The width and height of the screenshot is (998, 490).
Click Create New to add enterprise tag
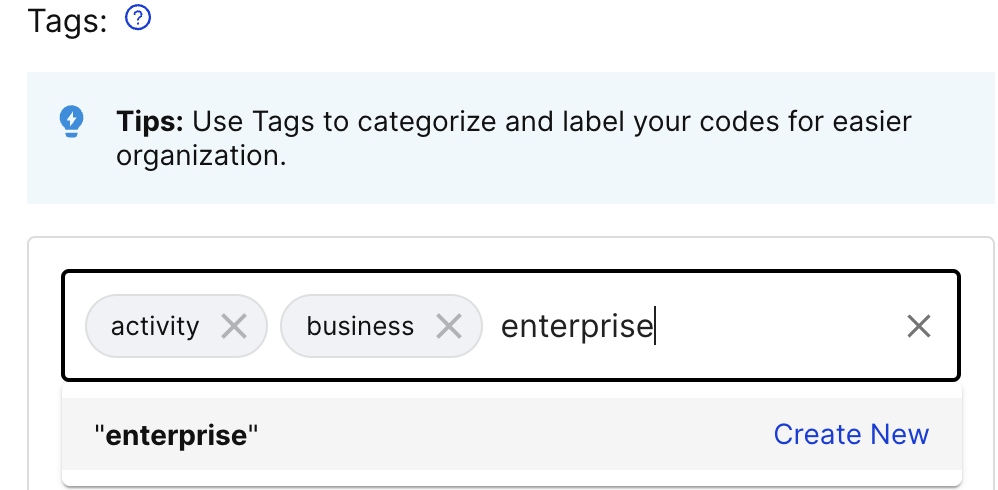pos(851,435)
